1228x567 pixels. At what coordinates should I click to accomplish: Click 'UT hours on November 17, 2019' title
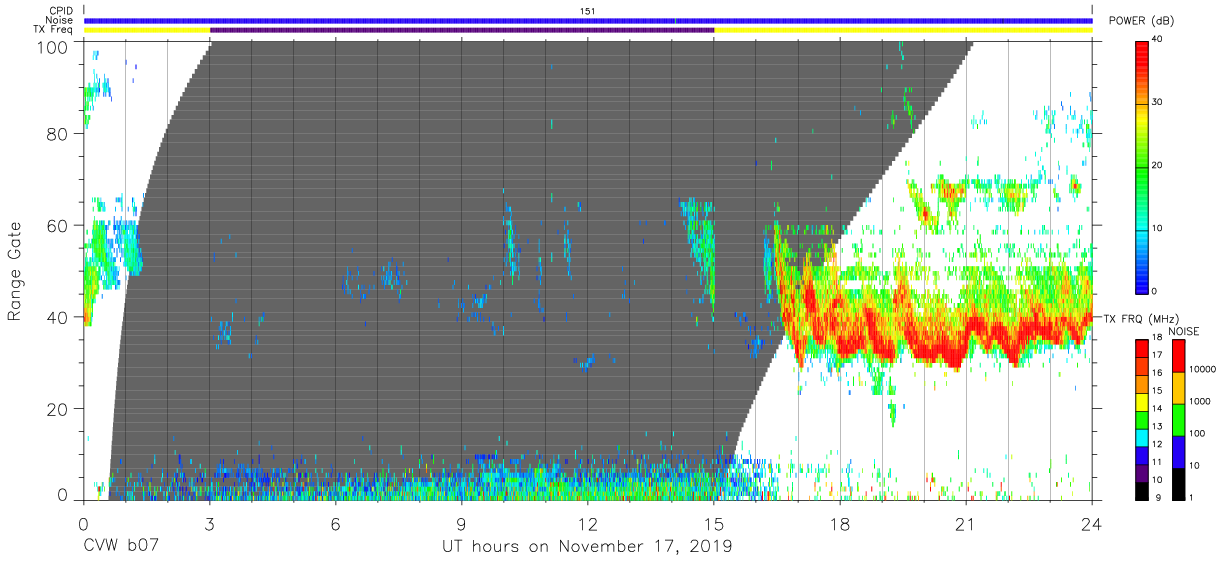(x=587, y=547)
